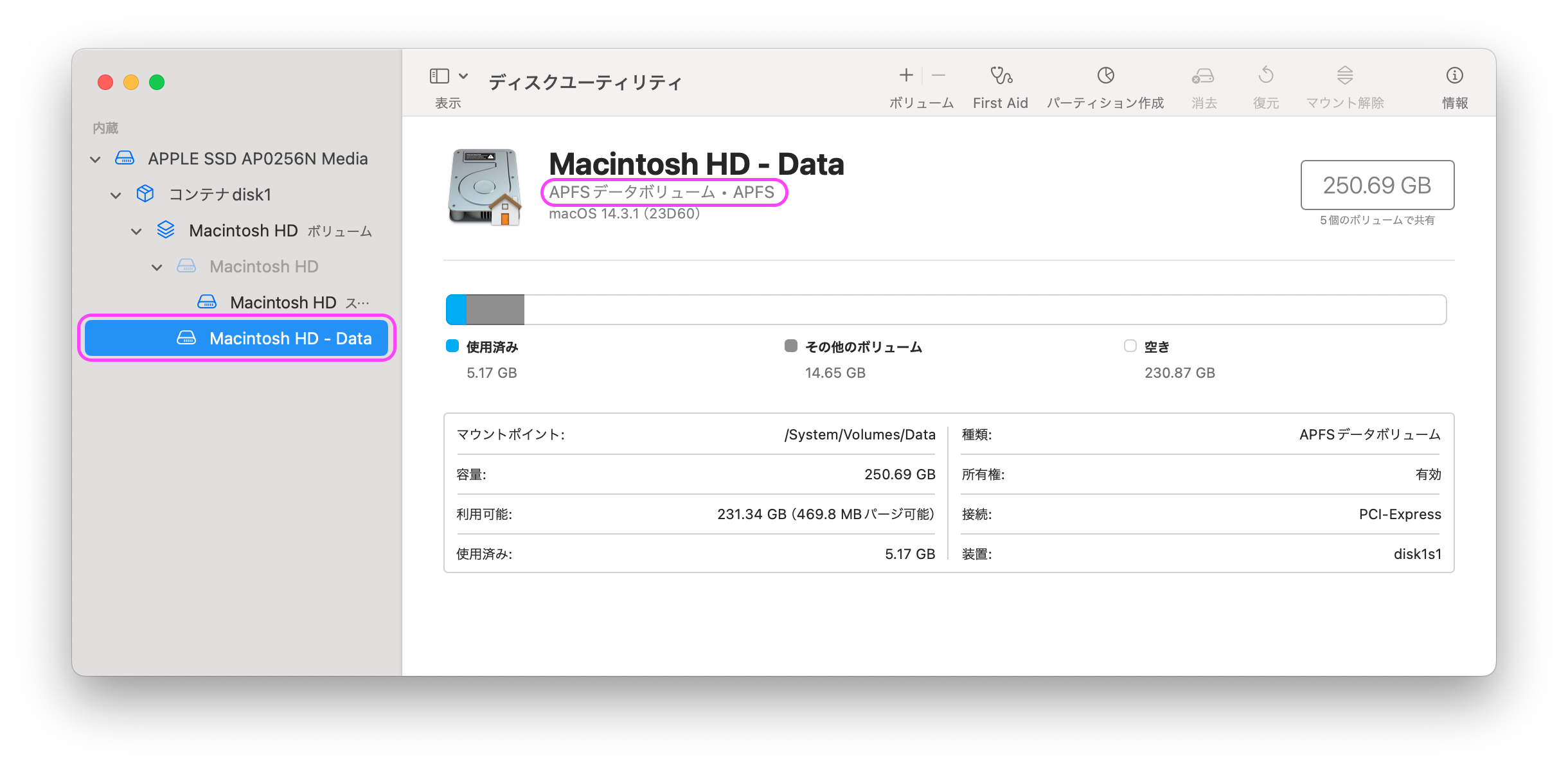Screen dimensions: 1568x771
Task: Click the minus icon to remove a volume
Action: [x=939, y=76]
